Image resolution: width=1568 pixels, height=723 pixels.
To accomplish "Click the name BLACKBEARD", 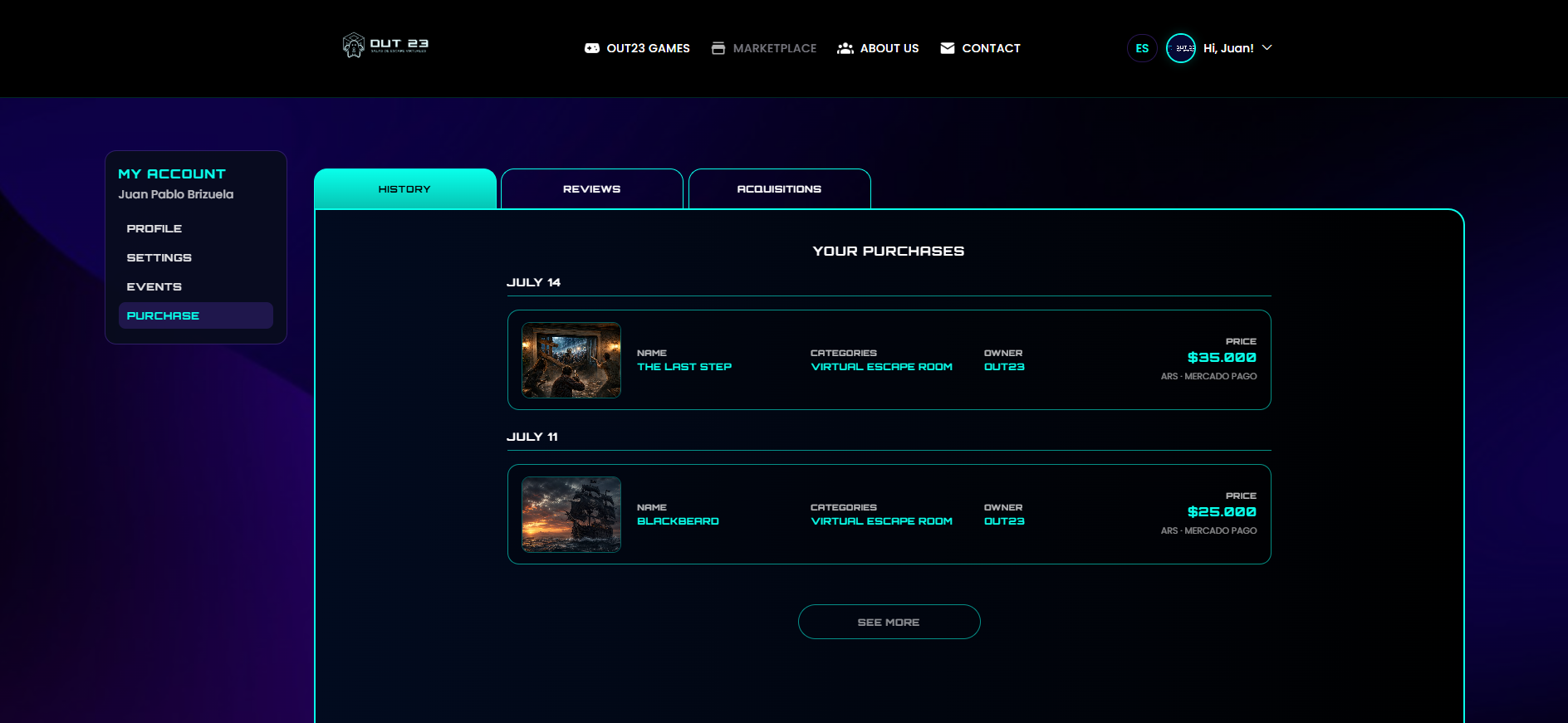I will 678,521.
